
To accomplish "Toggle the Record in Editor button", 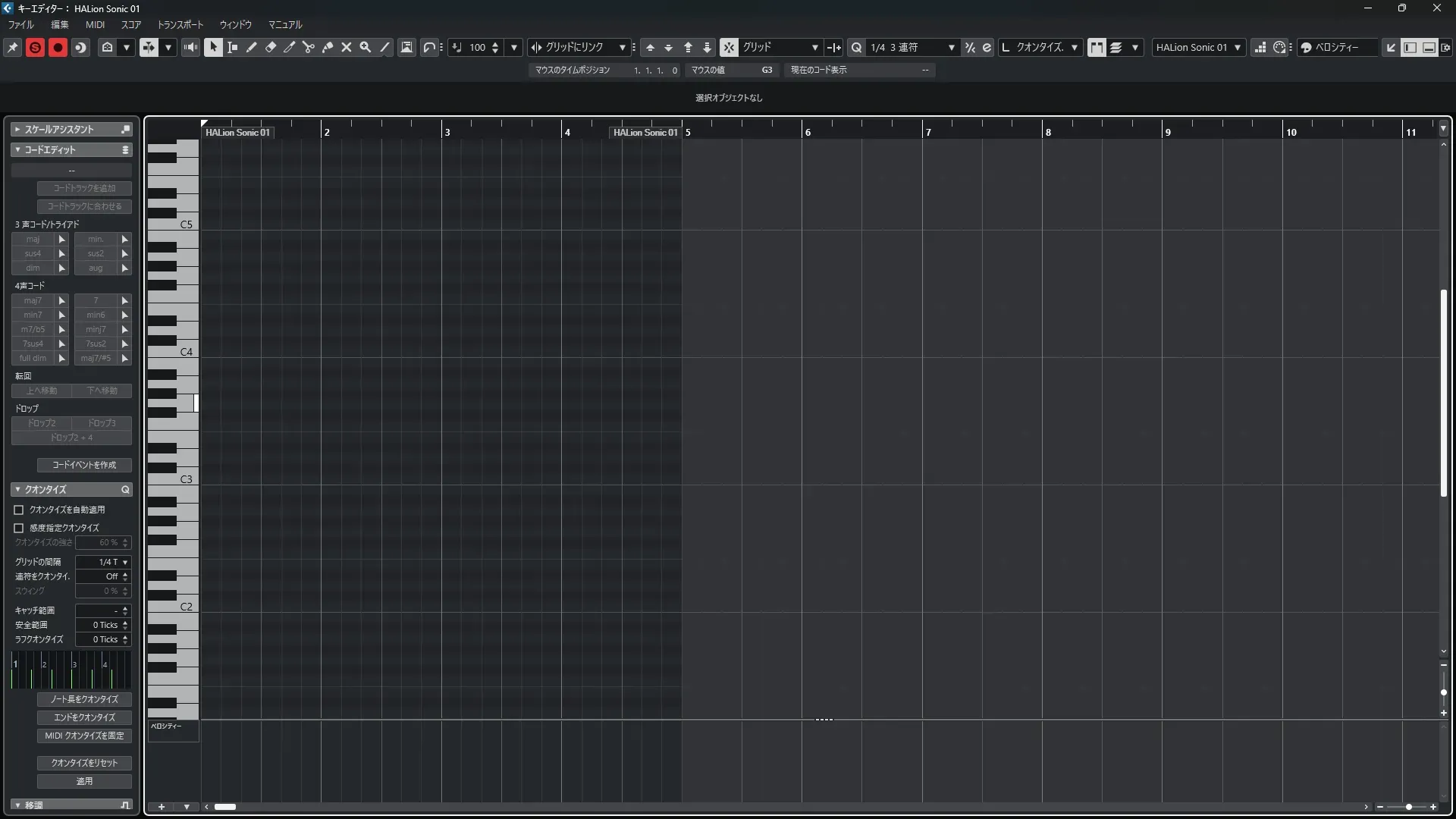I will [58, 47].
